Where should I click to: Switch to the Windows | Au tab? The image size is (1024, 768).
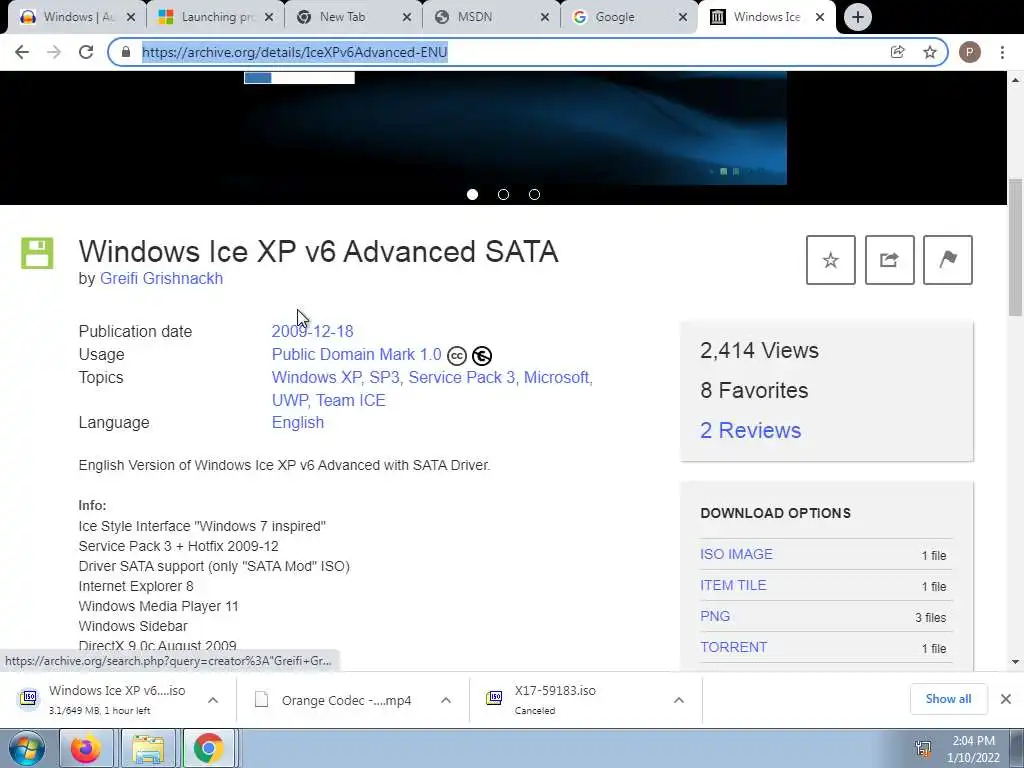[x=77, y=17]
